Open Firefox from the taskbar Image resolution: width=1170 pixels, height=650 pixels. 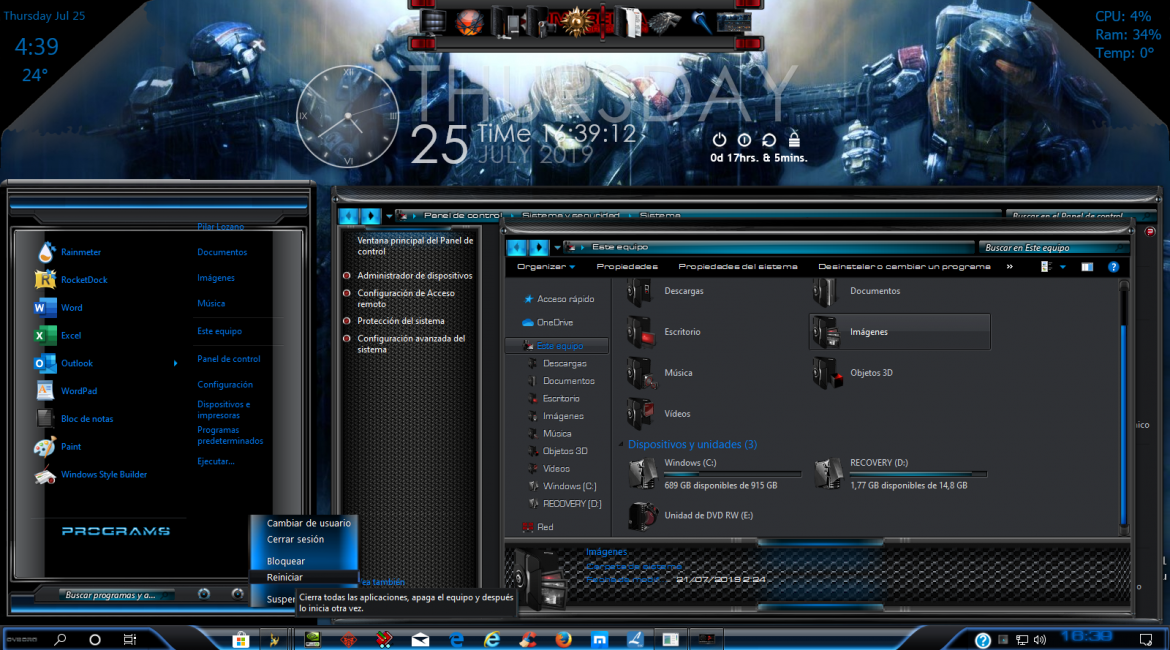pos(563,640)
